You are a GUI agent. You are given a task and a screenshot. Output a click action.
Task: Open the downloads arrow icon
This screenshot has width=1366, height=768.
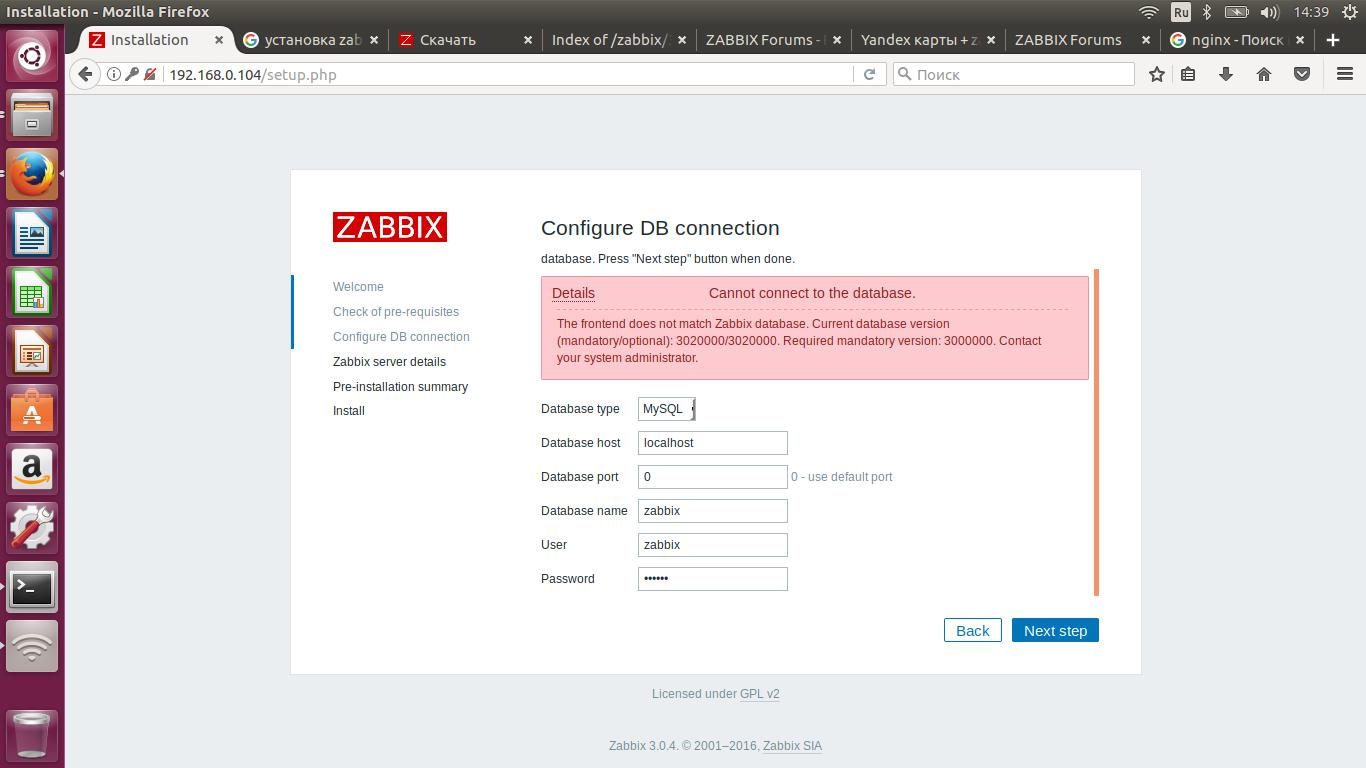[x=1226, y=74]
